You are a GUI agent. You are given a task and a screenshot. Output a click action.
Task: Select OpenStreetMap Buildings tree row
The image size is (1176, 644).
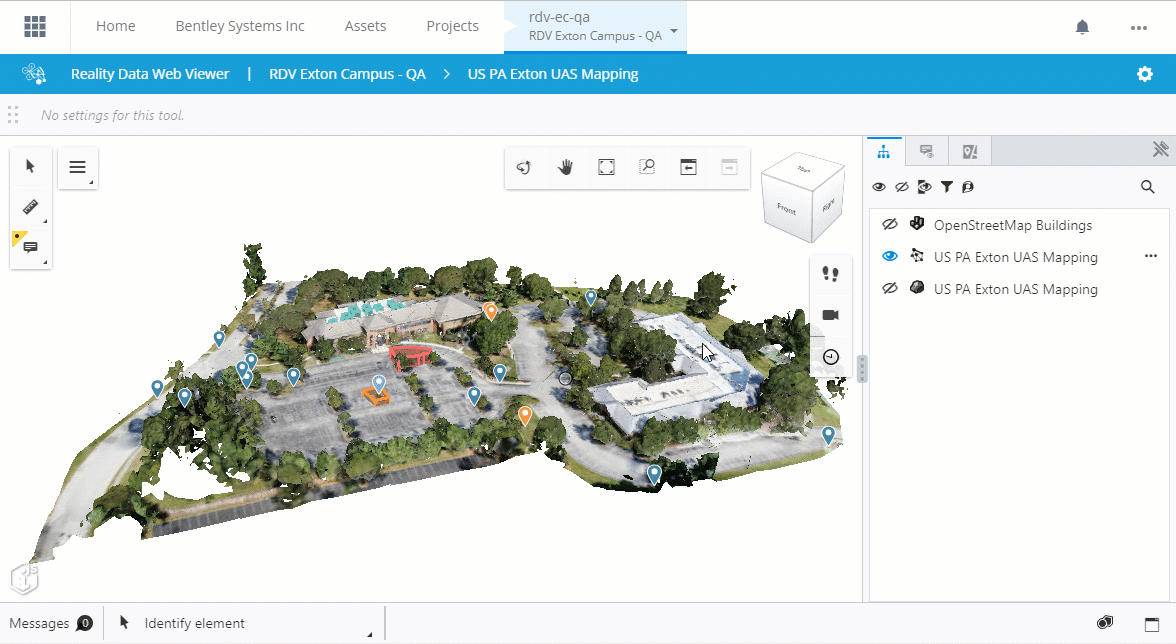(1018, 225)
